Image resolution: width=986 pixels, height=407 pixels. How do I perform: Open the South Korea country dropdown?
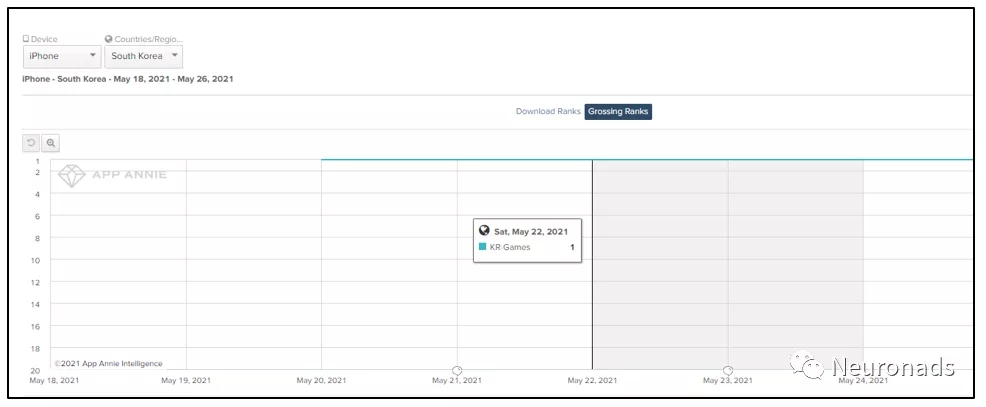[144, 56]
